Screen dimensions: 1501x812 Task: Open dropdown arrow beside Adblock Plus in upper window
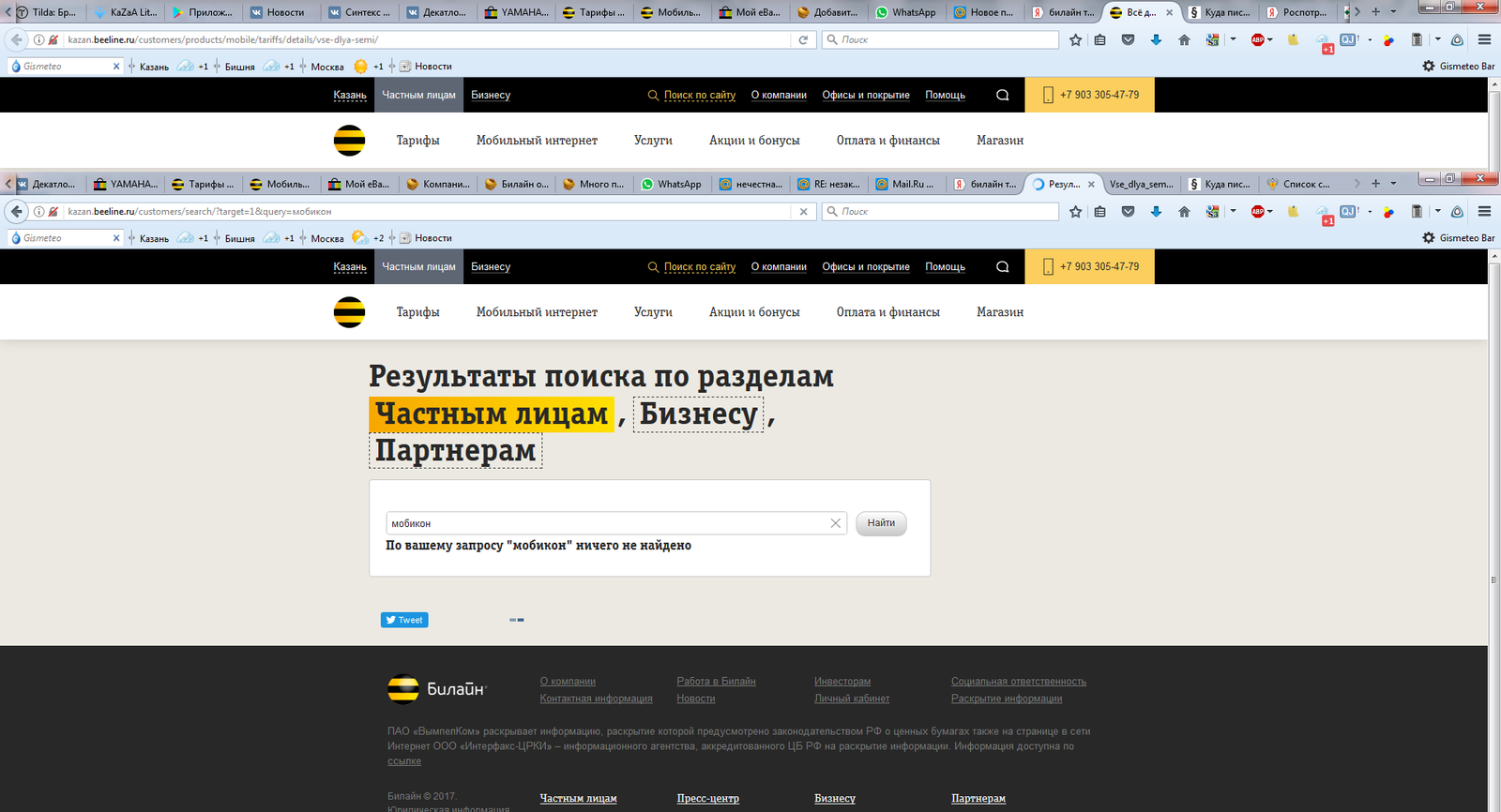pyautogui.click(x=1270, y=40)
